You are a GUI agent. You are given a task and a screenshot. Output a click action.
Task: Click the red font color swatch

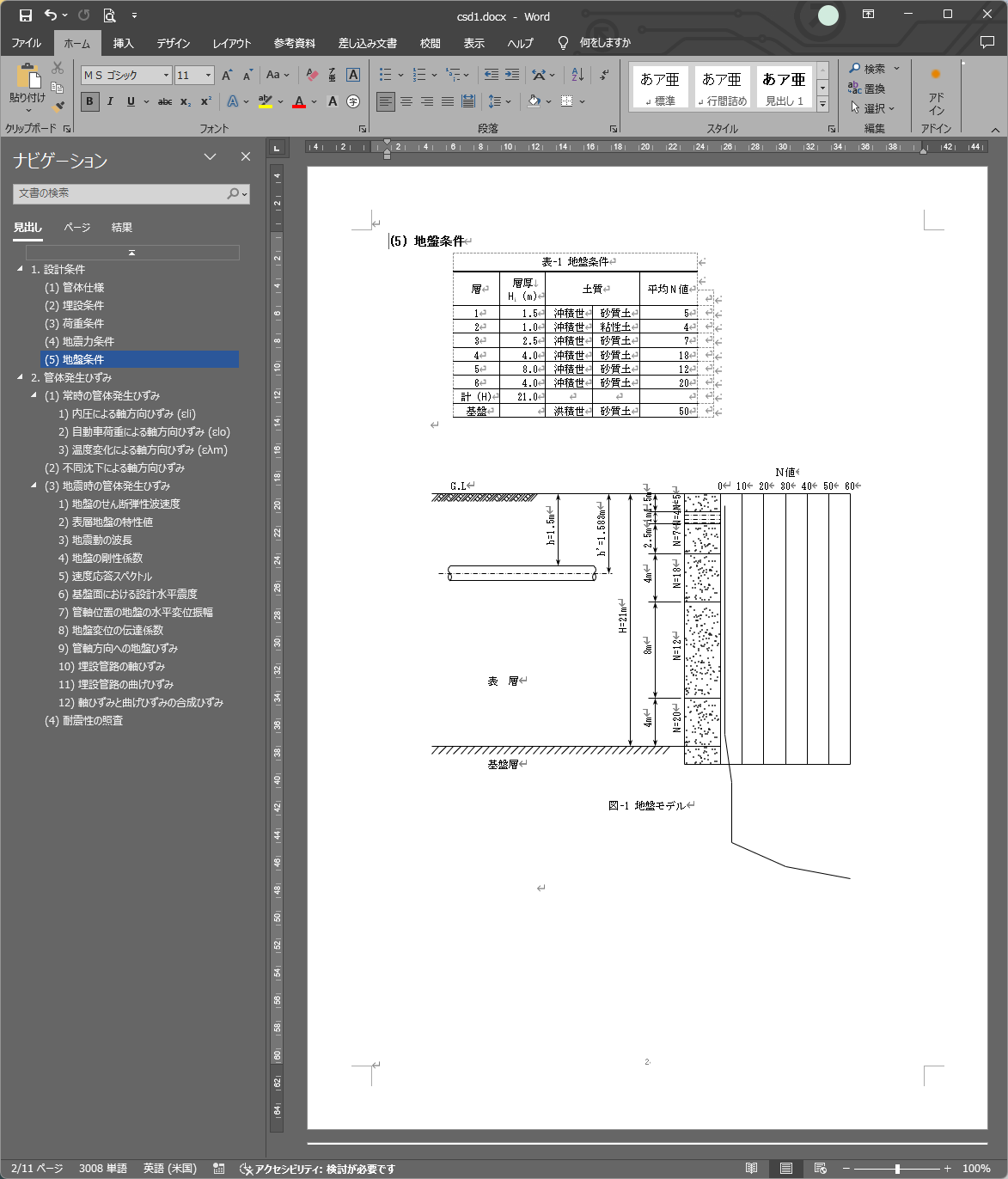pos(299,101)
